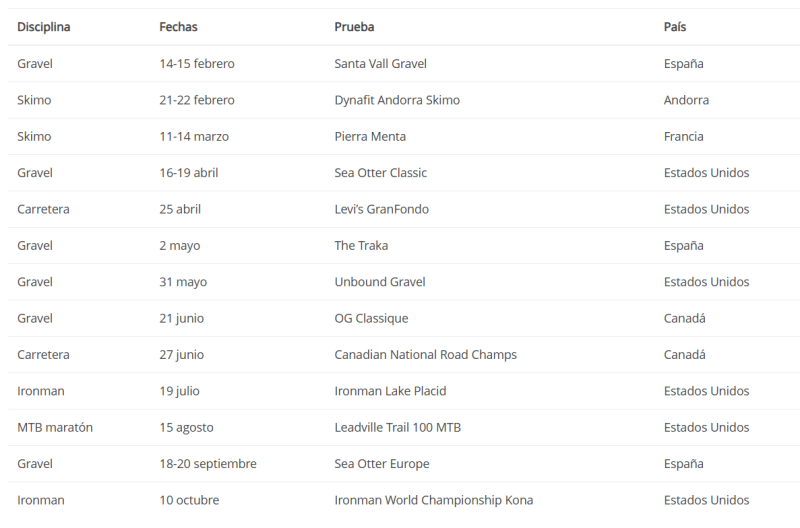
Task: Select the Santa Vall Gravel event name
Action: click(x=380, y=64)
